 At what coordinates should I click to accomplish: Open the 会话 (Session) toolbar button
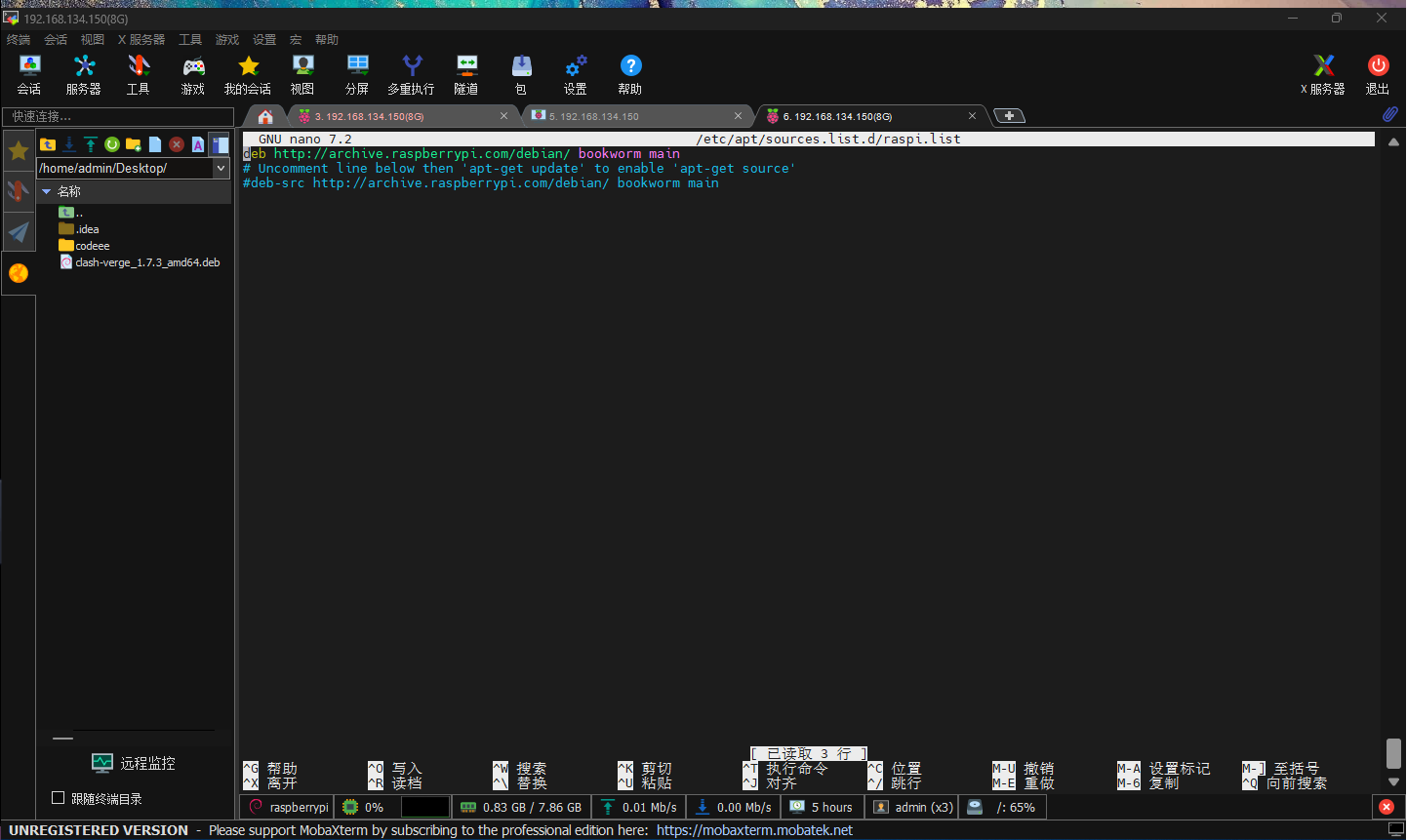click(29, 75)
